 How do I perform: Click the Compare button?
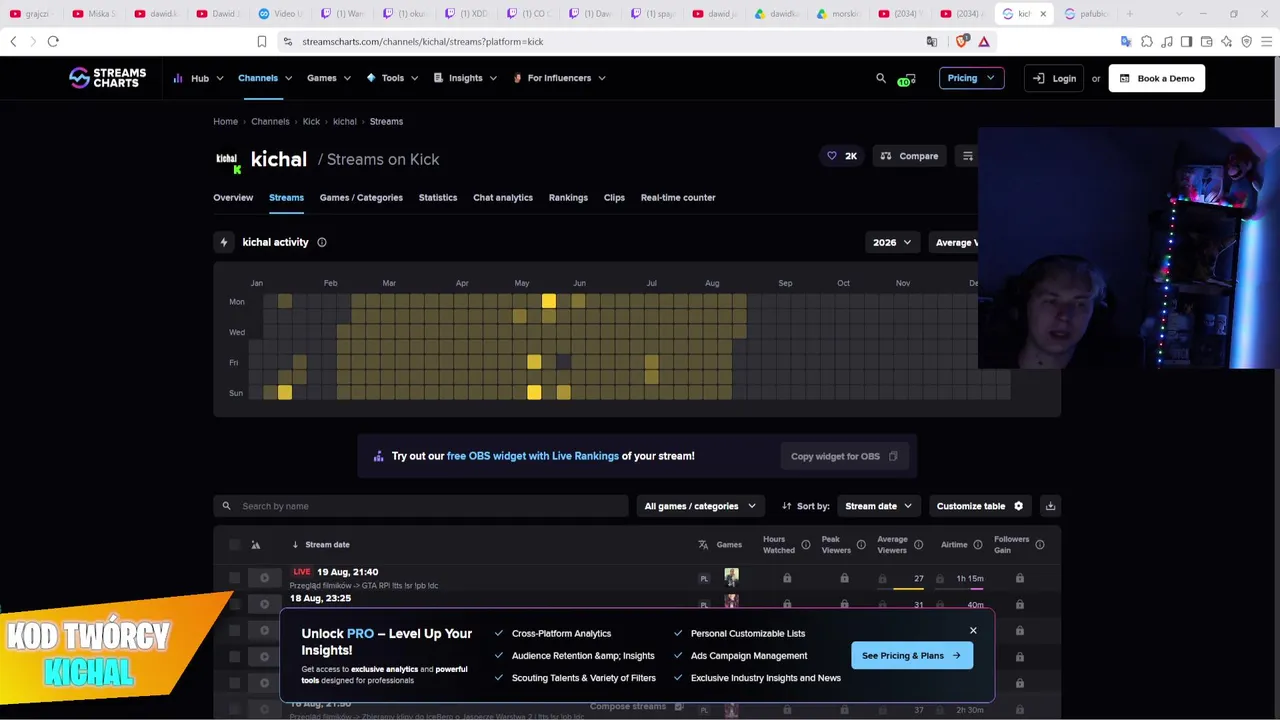click(x=909, y=156)
